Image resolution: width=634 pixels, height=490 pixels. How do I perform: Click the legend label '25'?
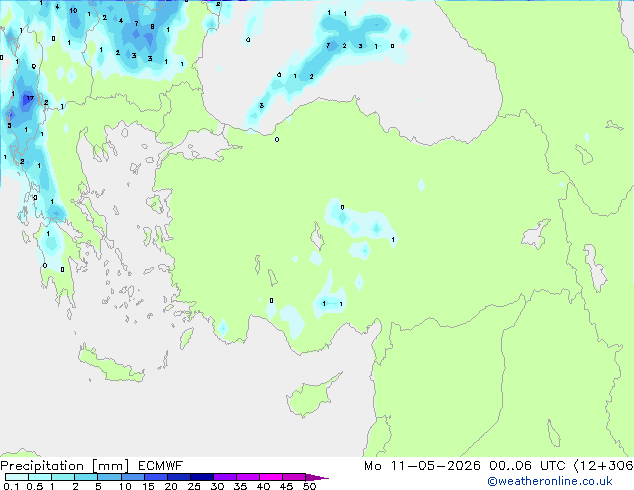click(194, 486)
